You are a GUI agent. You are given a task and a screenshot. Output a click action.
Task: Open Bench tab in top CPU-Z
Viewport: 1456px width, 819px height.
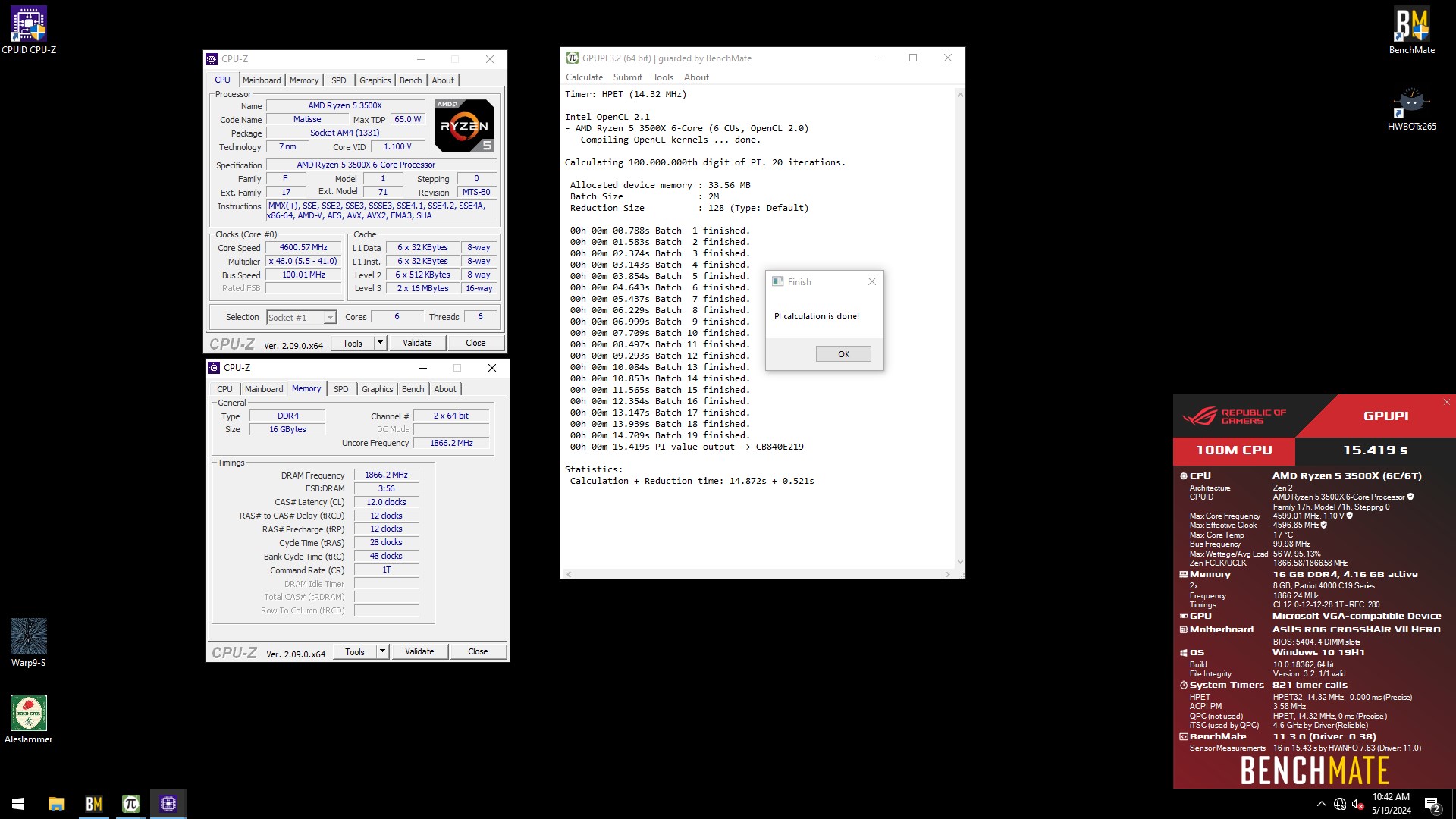[x=411, y=80]
